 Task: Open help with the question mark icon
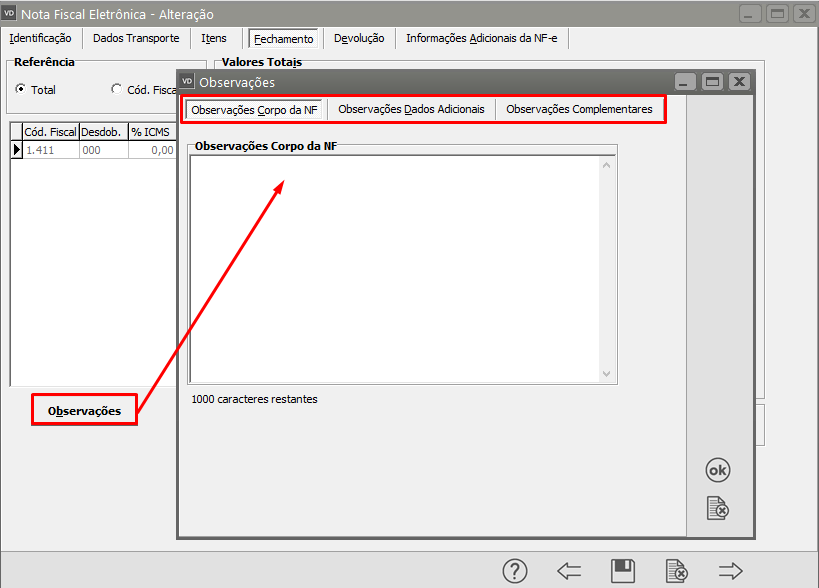[x=515, y=571]
